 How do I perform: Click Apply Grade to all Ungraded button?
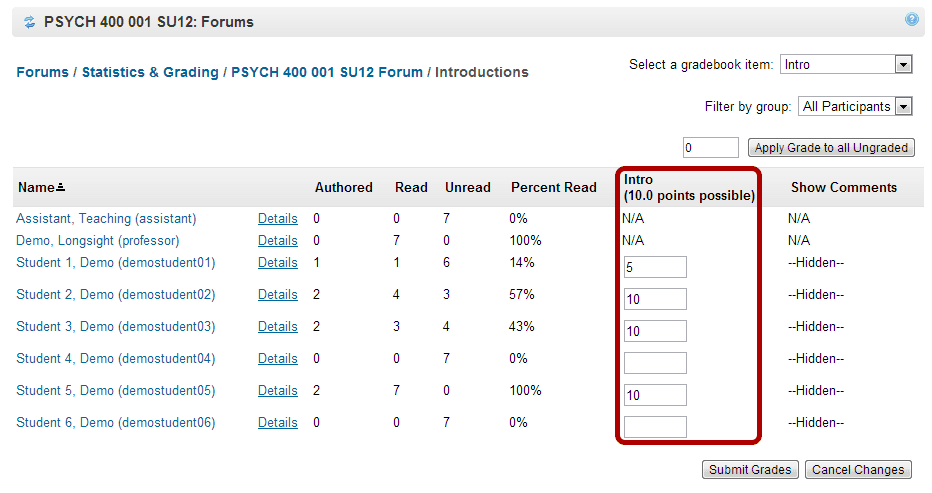pos(831,147)
